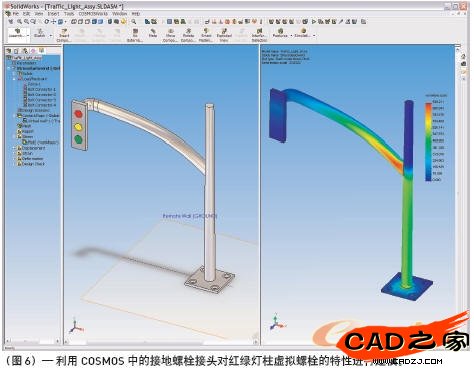
Task: Collapse the Load/Restraint tree node
Action: tap(14, 79)
